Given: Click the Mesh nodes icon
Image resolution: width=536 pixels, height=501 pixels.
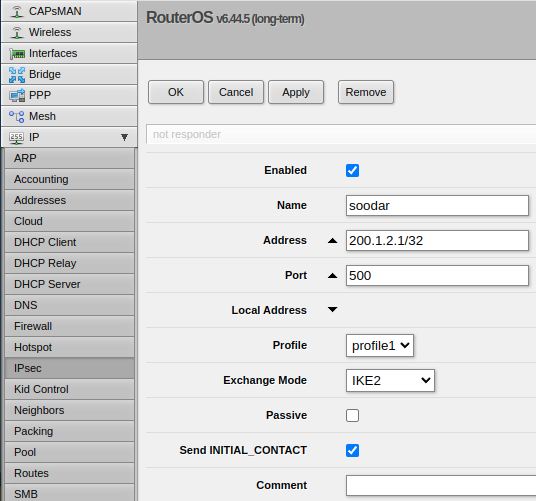Looking at the screenshot, I should 16,117.
